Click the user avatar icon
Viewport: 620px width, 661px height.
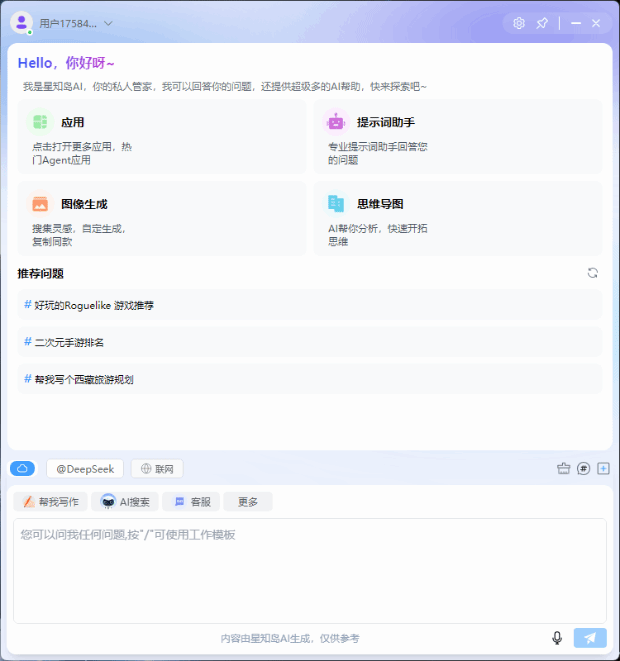point(21,22)
